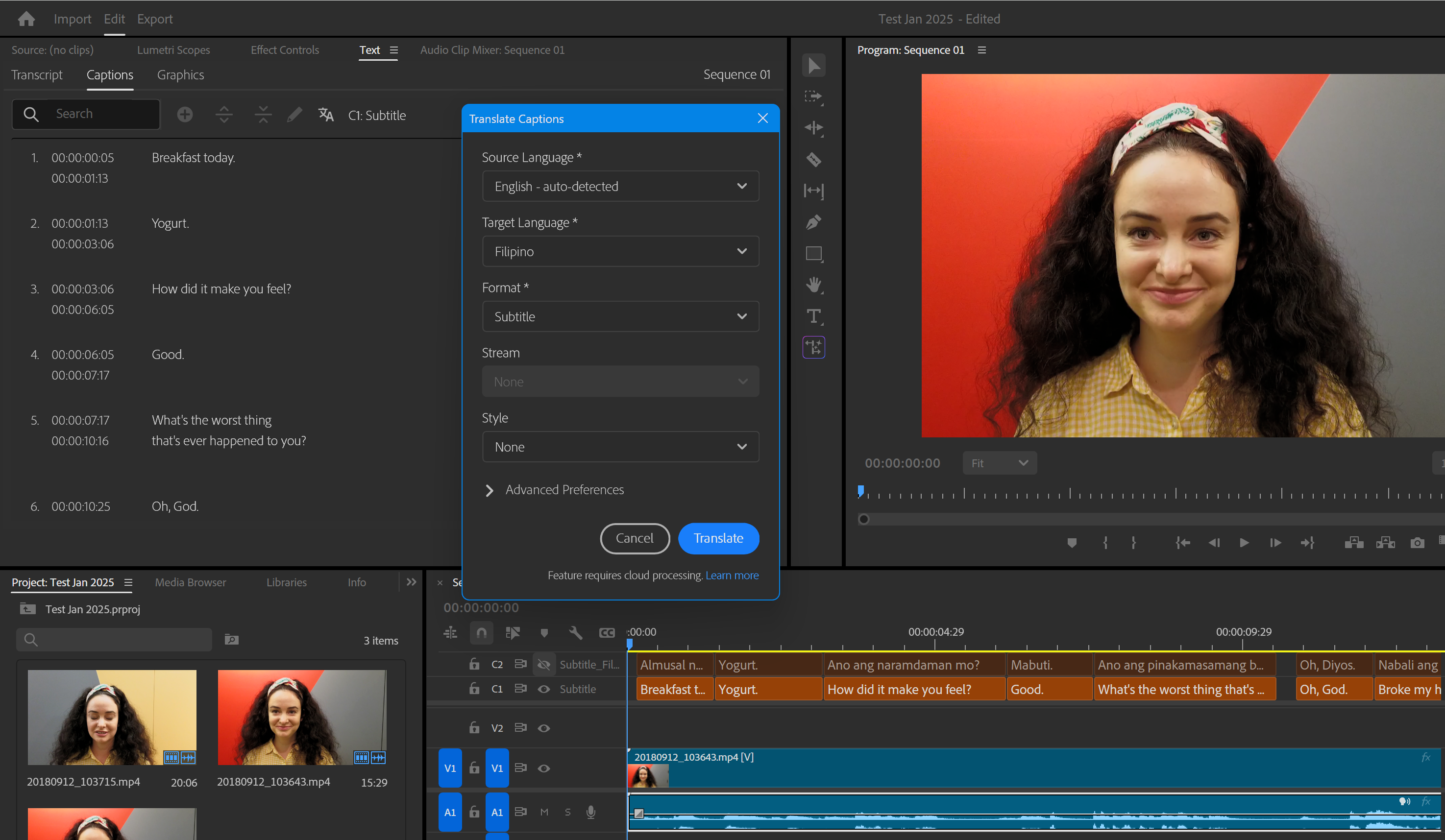
Task: Open the Style None dropdown
Action: click(x=620, y=447)
